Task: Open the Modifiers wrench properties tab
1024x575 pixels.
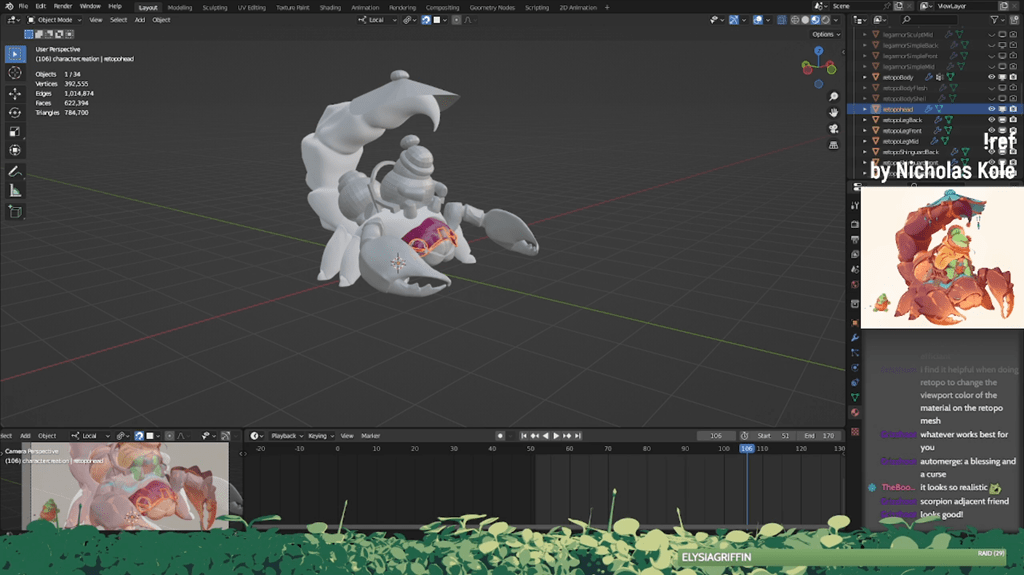Action: click(x=855, y=338)
